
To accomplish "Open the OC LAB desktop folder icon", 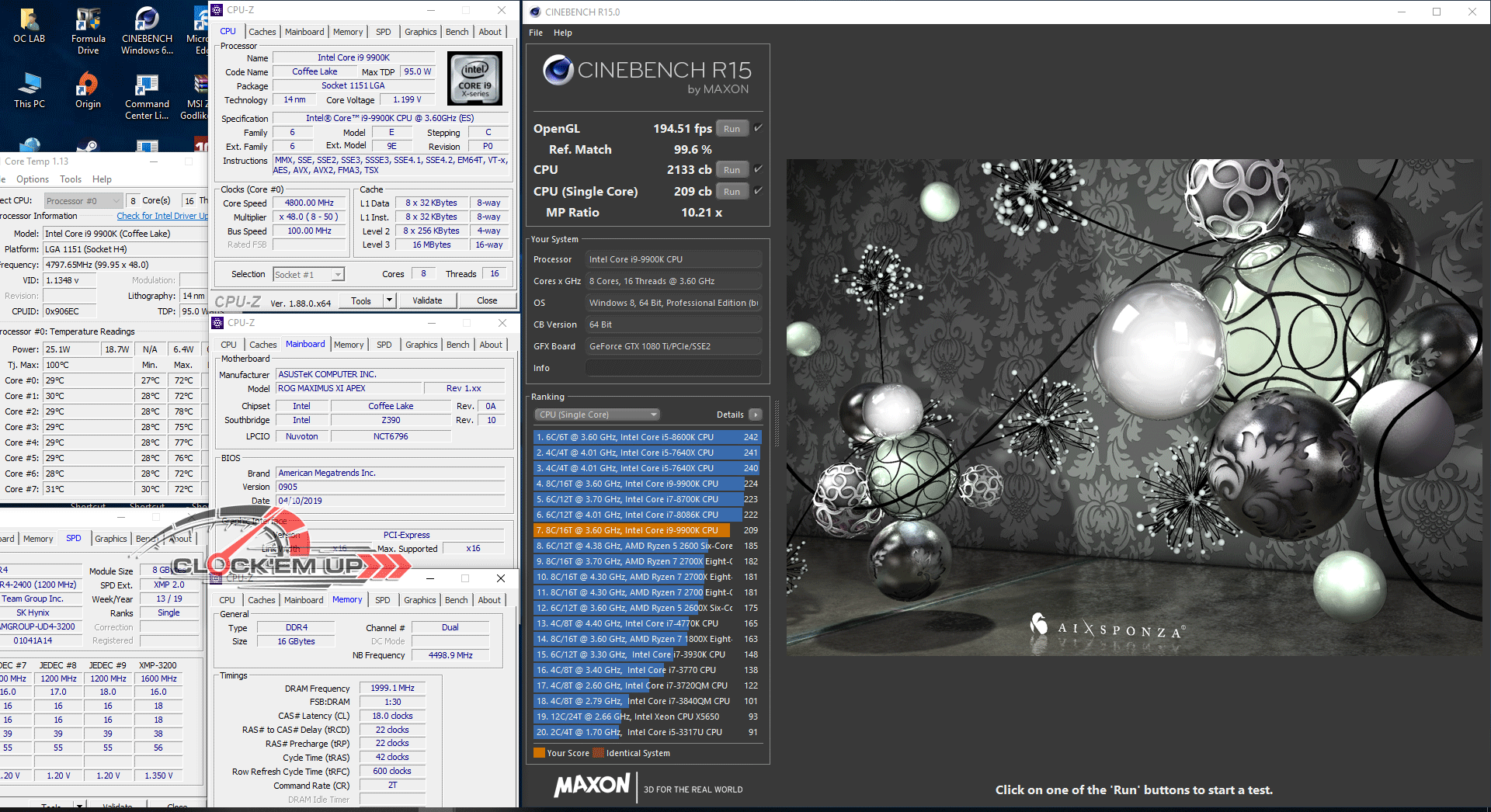I will (x=30, y=25).
